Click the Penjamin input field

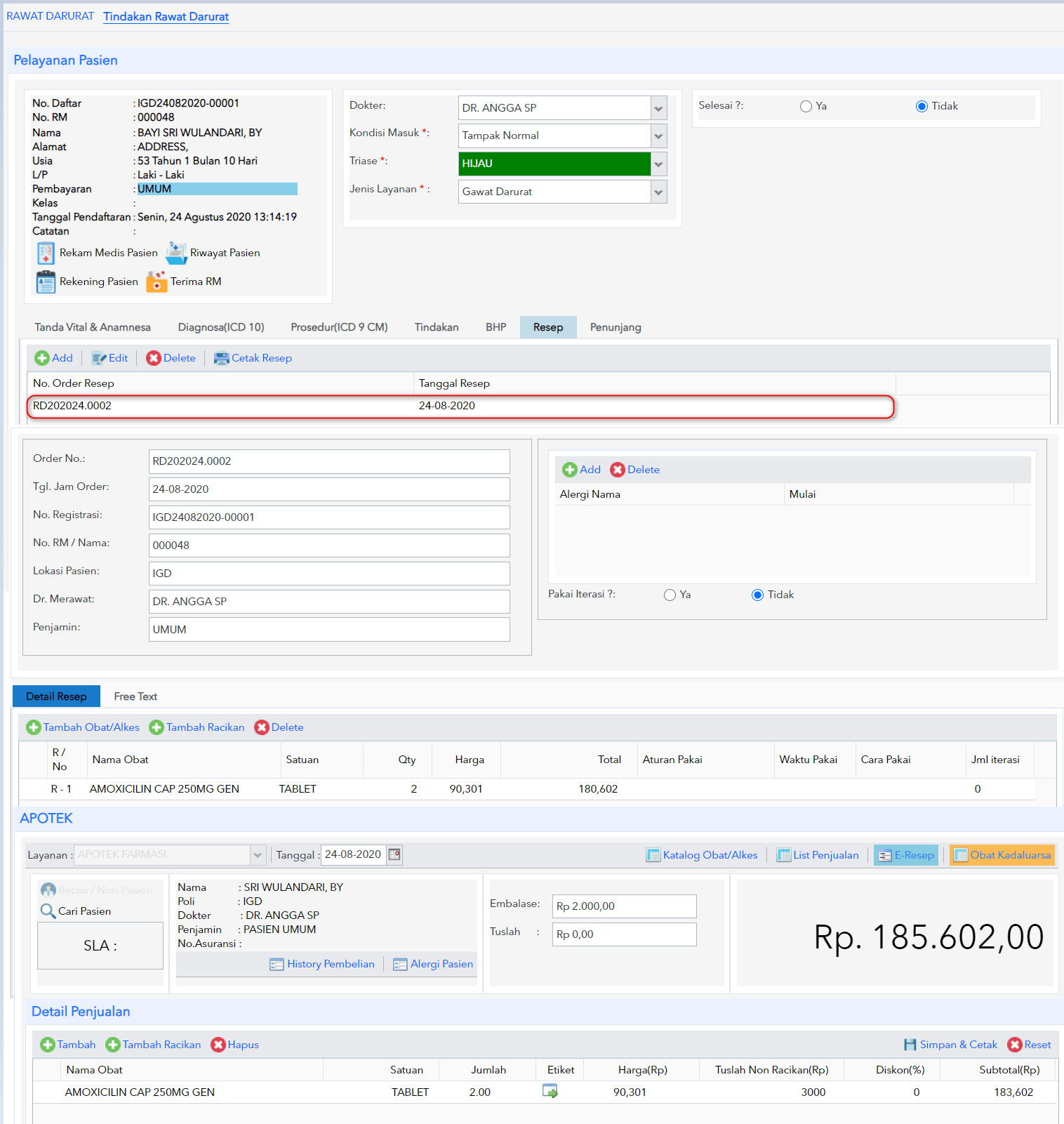tap(329, 630)
